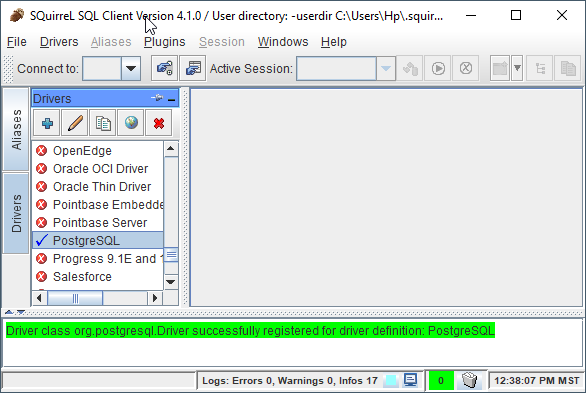Click the red X icon beside OpenEdge
This screenshot has width=586, height=393.
[41, 151]
